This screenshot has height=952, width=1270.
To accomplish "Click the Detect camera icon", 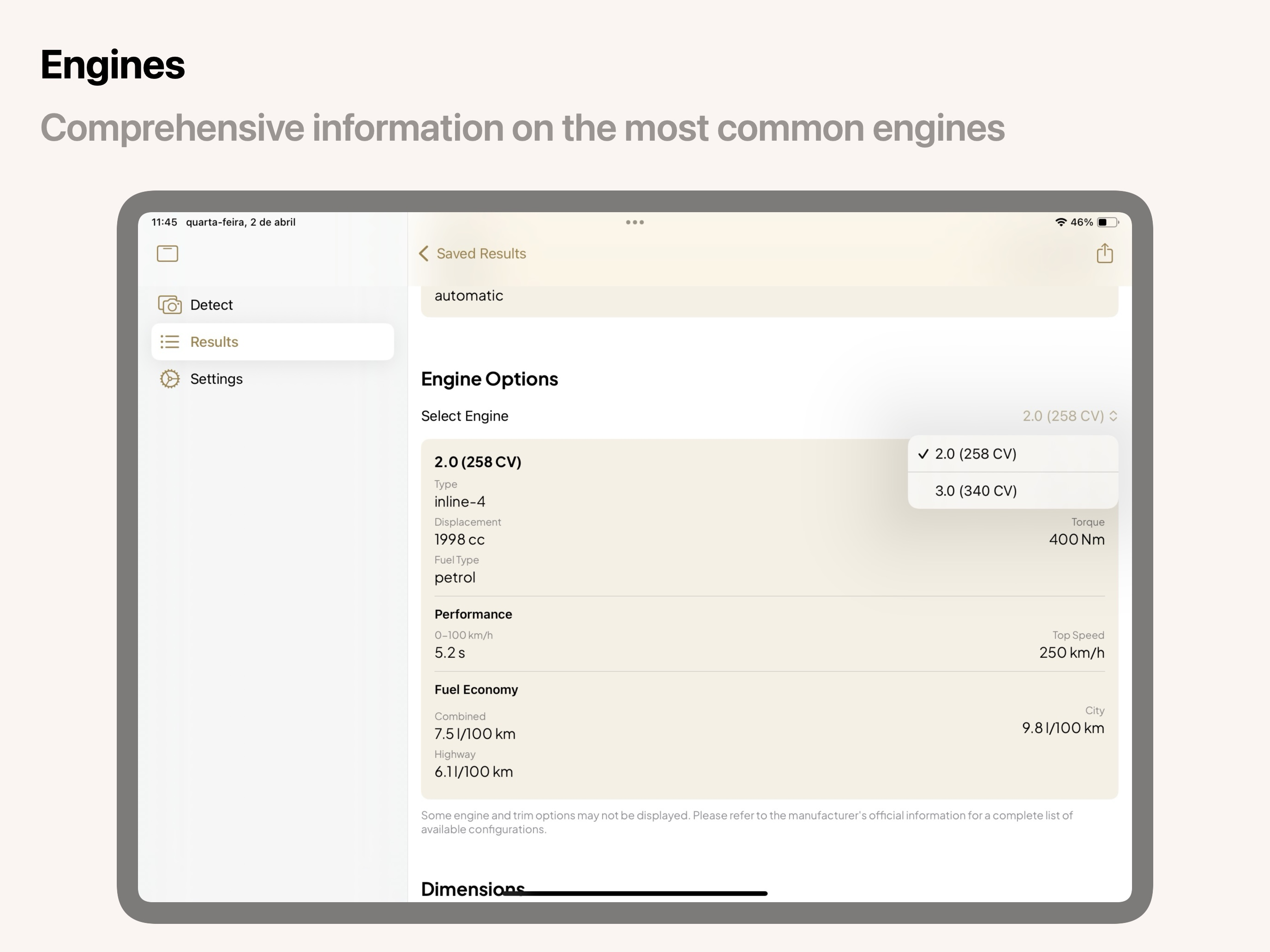I will (x=170, y=305).
